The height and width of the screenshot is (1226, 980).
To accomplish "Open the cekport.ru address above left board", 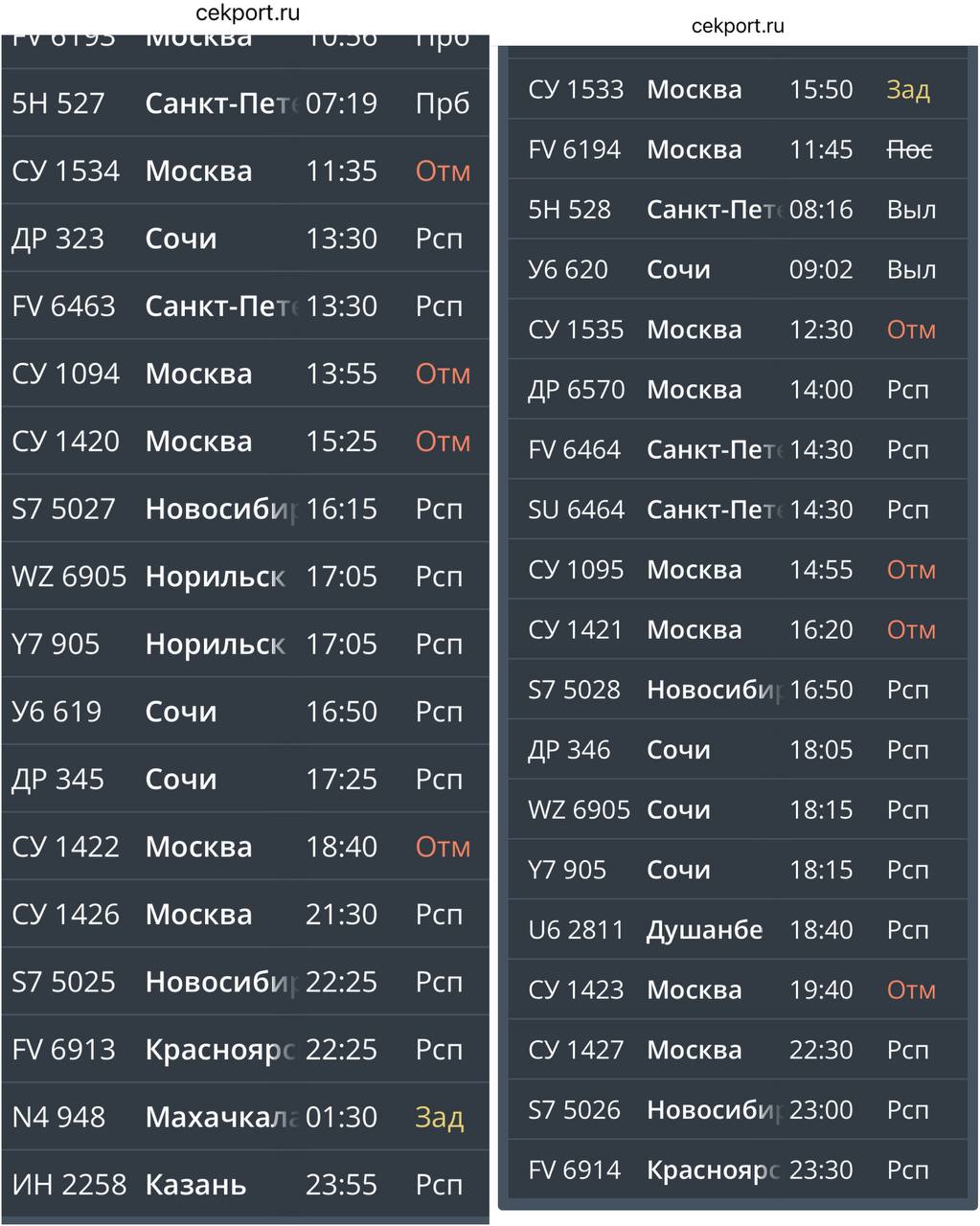I will pyautogui.click(x=247, y=12).
